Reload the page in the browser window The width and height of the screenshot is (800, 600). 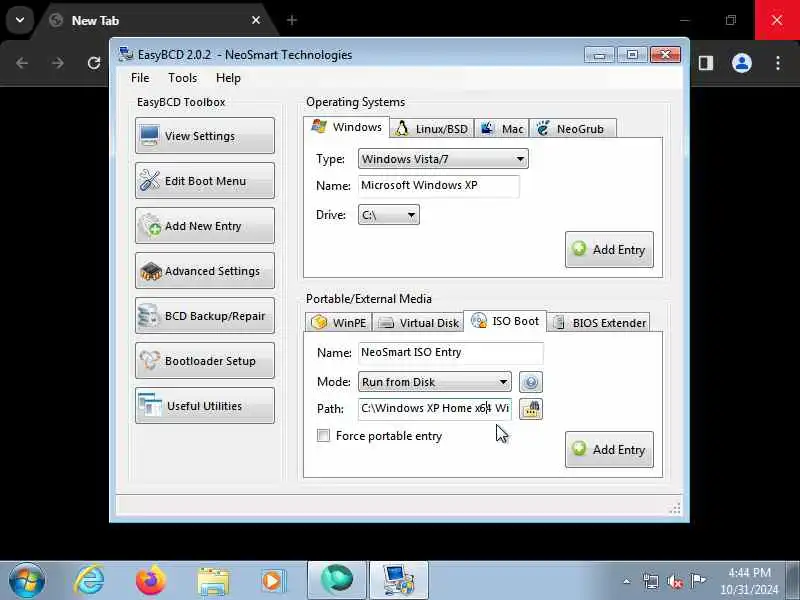[x=94, y=63]
